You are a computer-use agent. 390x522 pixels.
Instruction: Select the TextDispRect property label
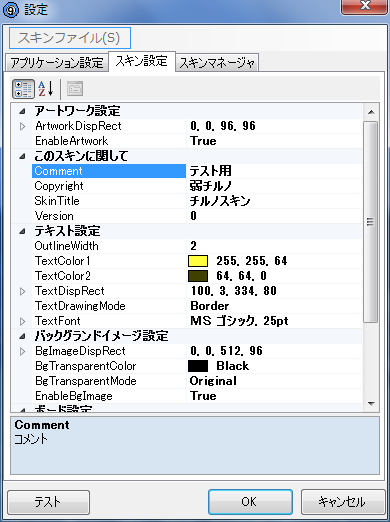click(70, 291)
